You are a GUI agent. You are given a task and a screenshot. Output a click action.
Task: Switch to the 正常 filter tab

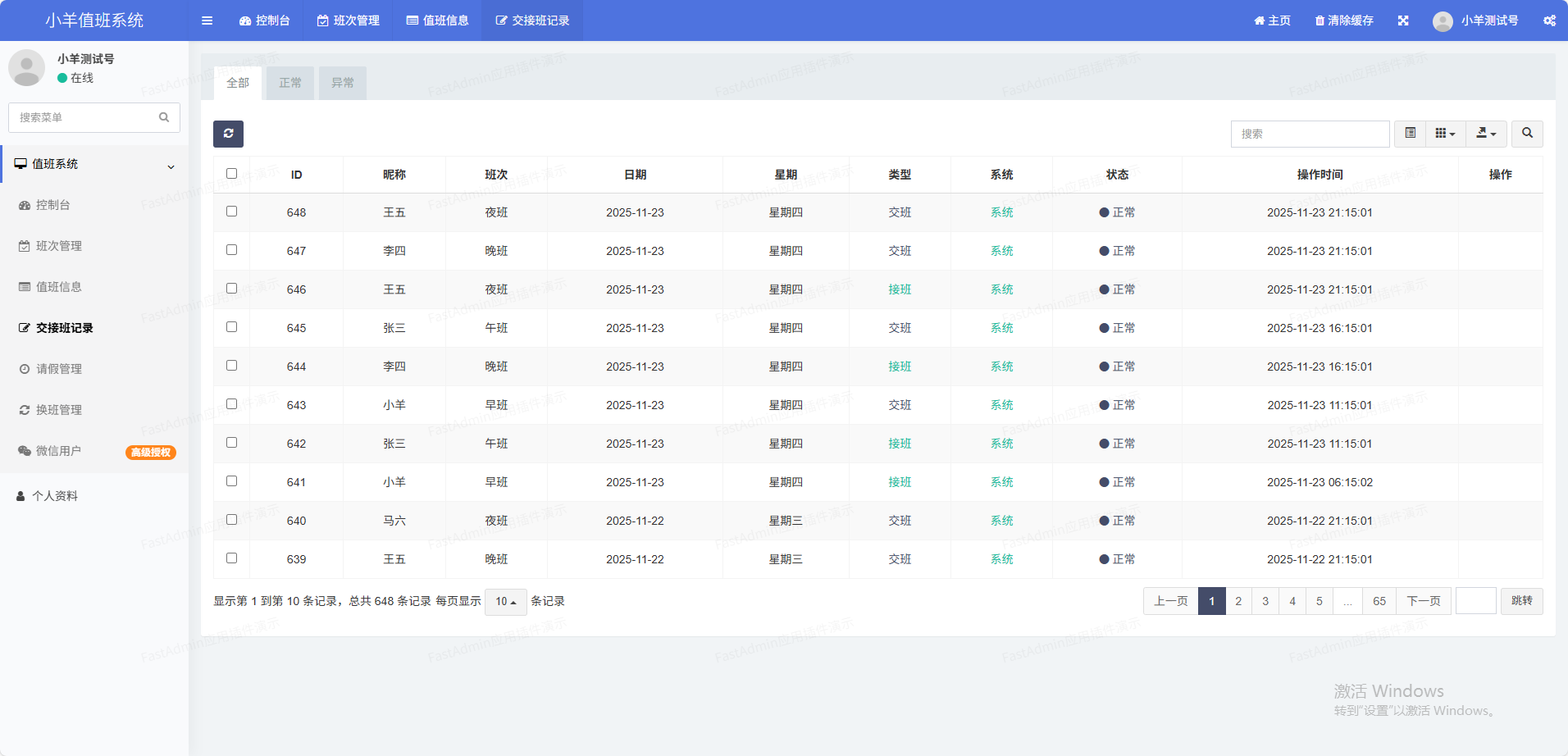[290, 83]
